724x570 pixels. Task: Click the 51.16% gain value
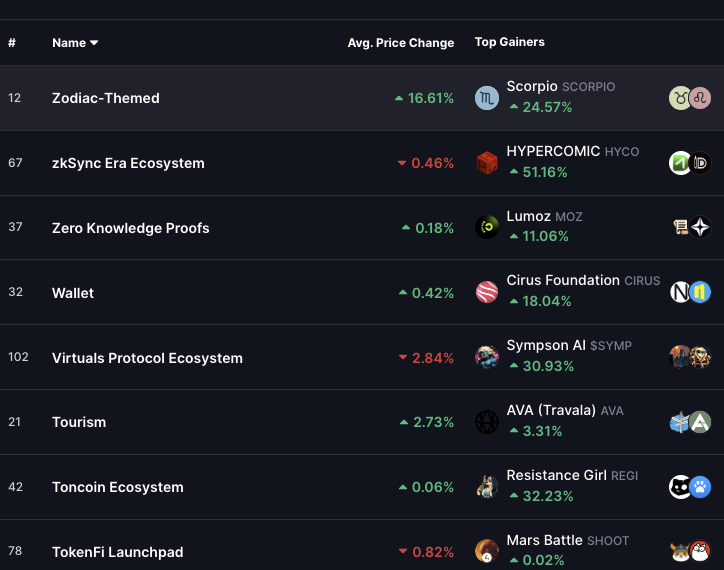538,172
